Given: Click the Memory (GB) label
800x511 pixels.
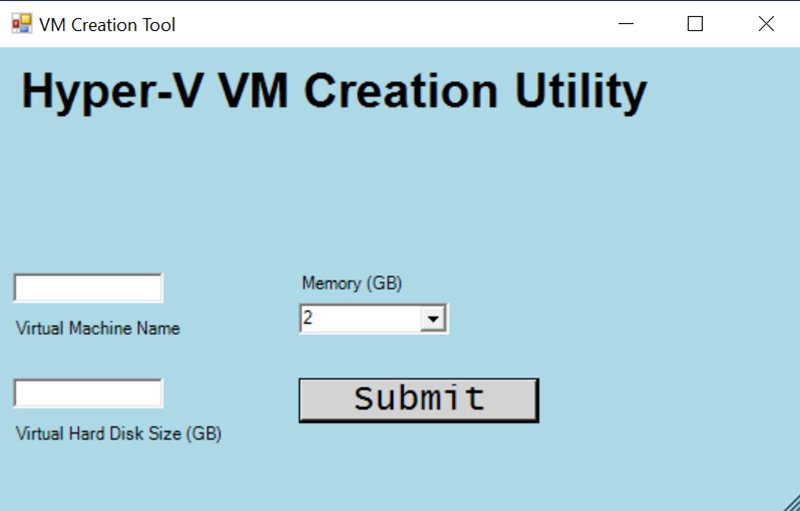Looking at the screenshot, I should point(351,283).
